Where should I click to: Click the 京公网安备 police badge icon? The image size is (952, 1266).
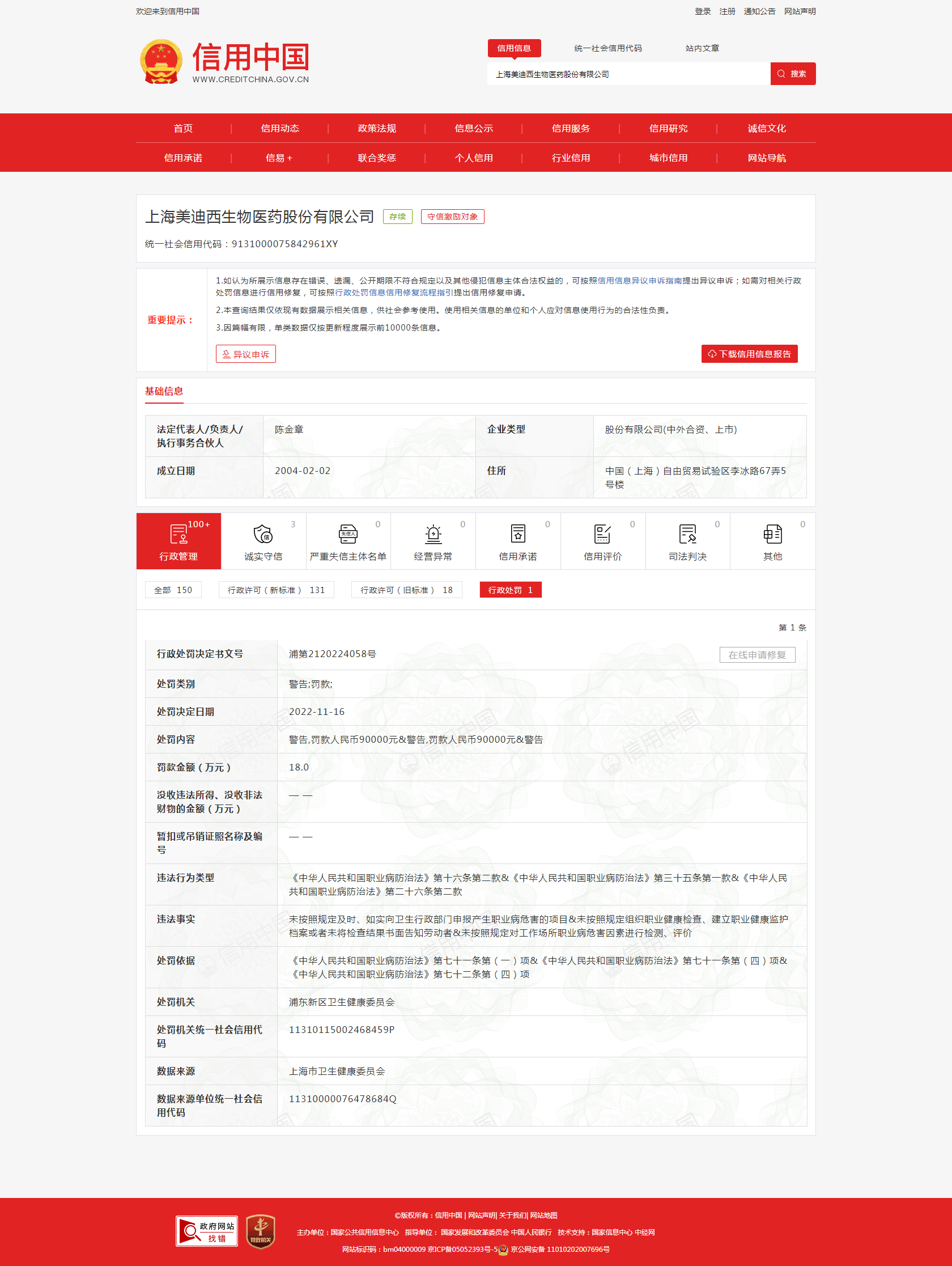(x=503, y=1250)
